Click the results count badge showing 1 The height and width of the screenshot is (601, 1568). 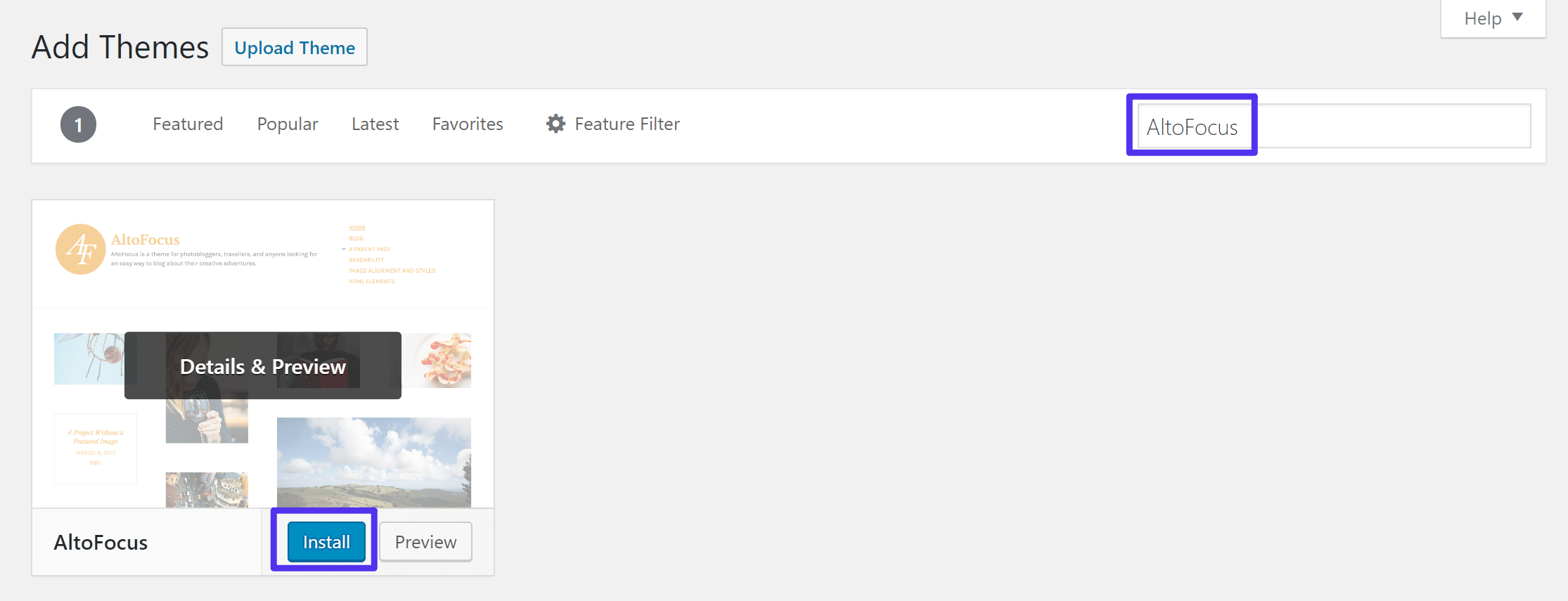(x=78, y=124)
